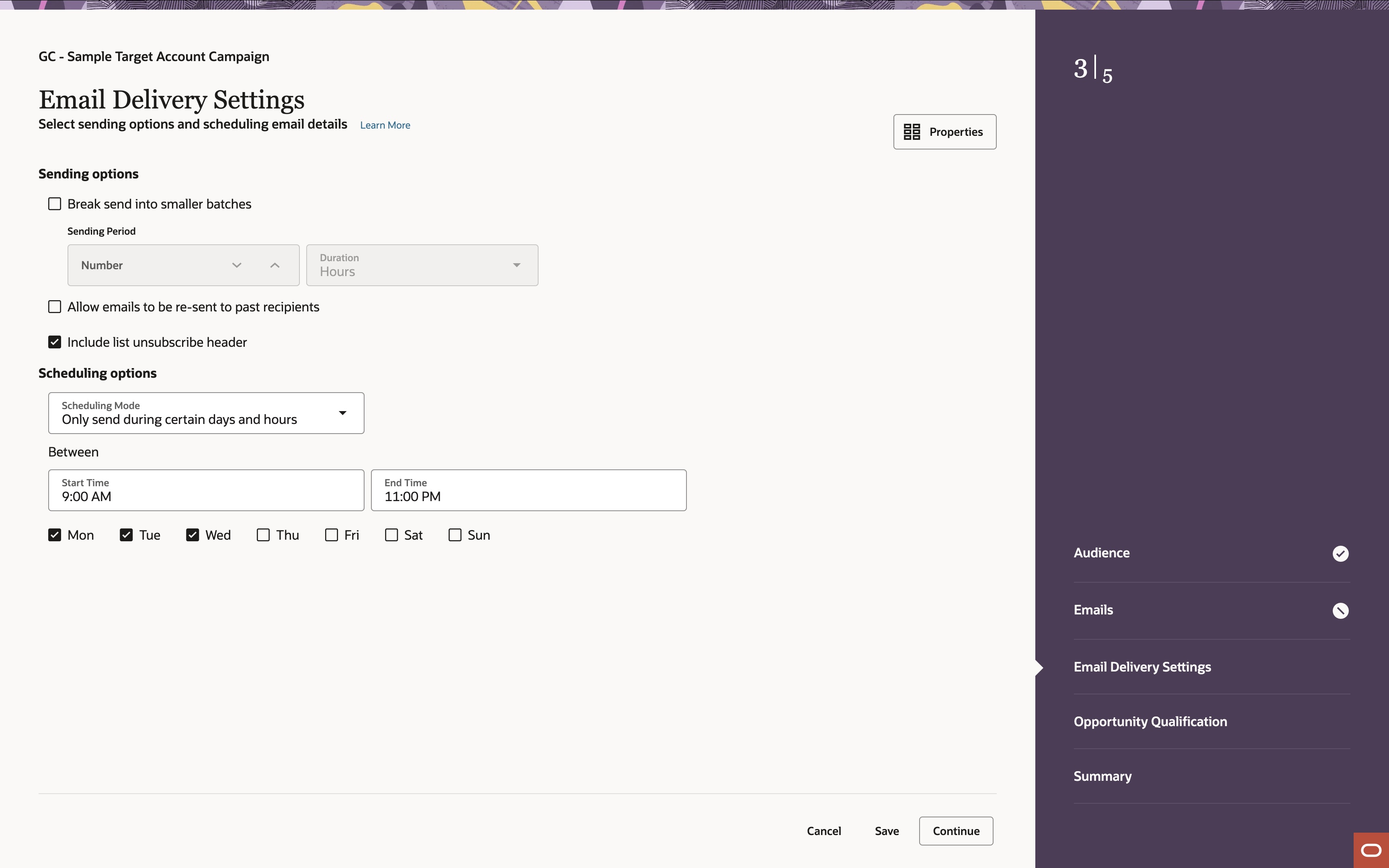The image size is (1389, 868).
Task: Open the Properties panel
Action: 944,131
